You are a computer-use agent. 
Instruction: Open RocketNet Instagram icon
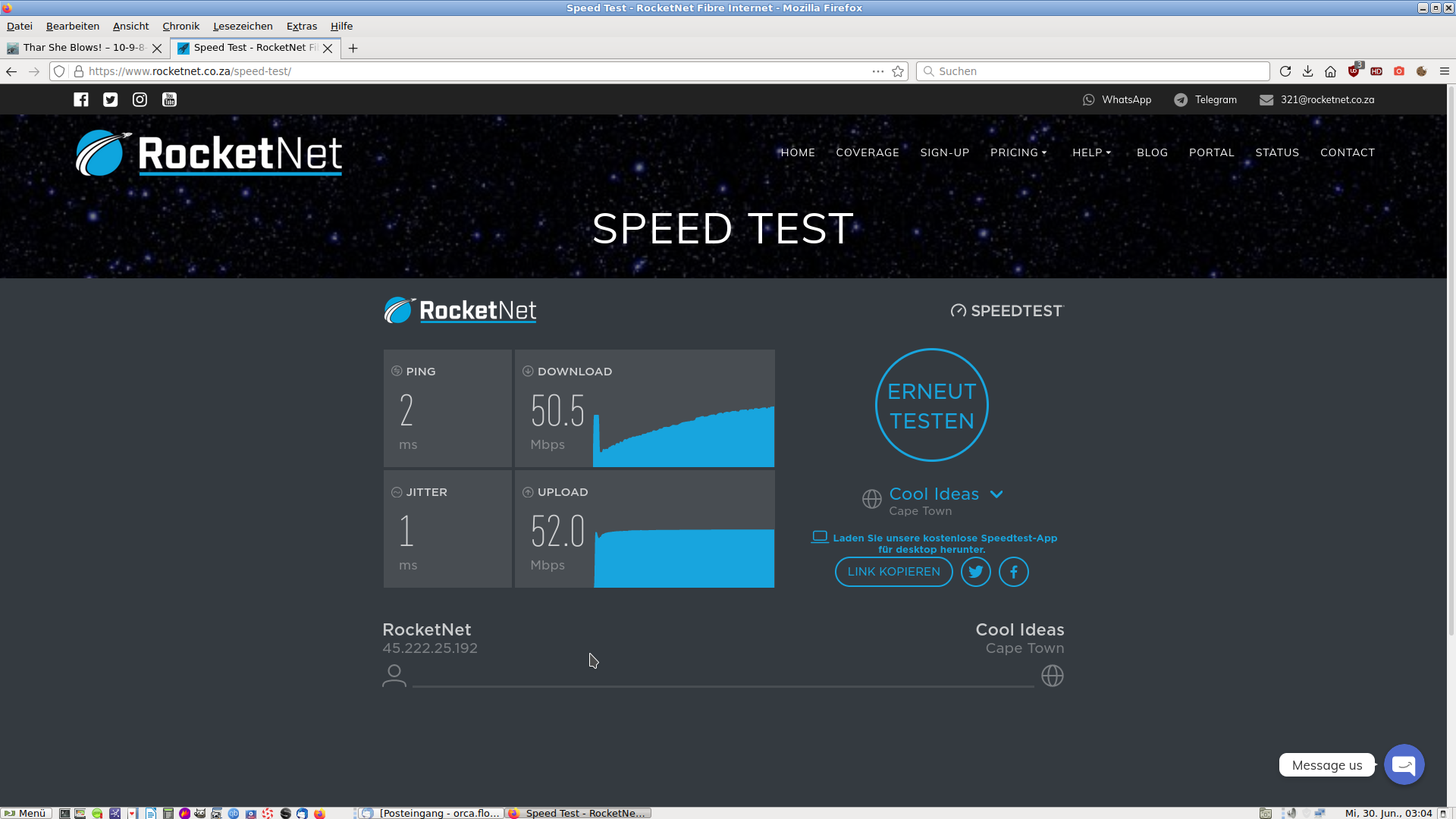click(140, 99)
